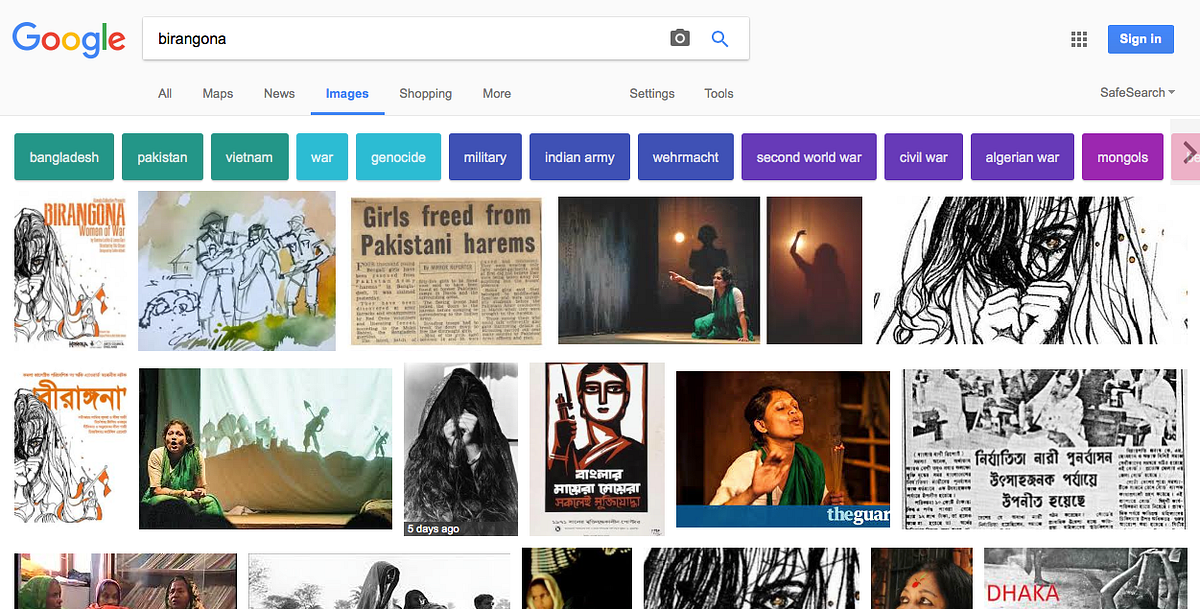The height and width of the screenshot is (609, 1200).
Task: Open search by image camera icon
Action: coord(680,39)
